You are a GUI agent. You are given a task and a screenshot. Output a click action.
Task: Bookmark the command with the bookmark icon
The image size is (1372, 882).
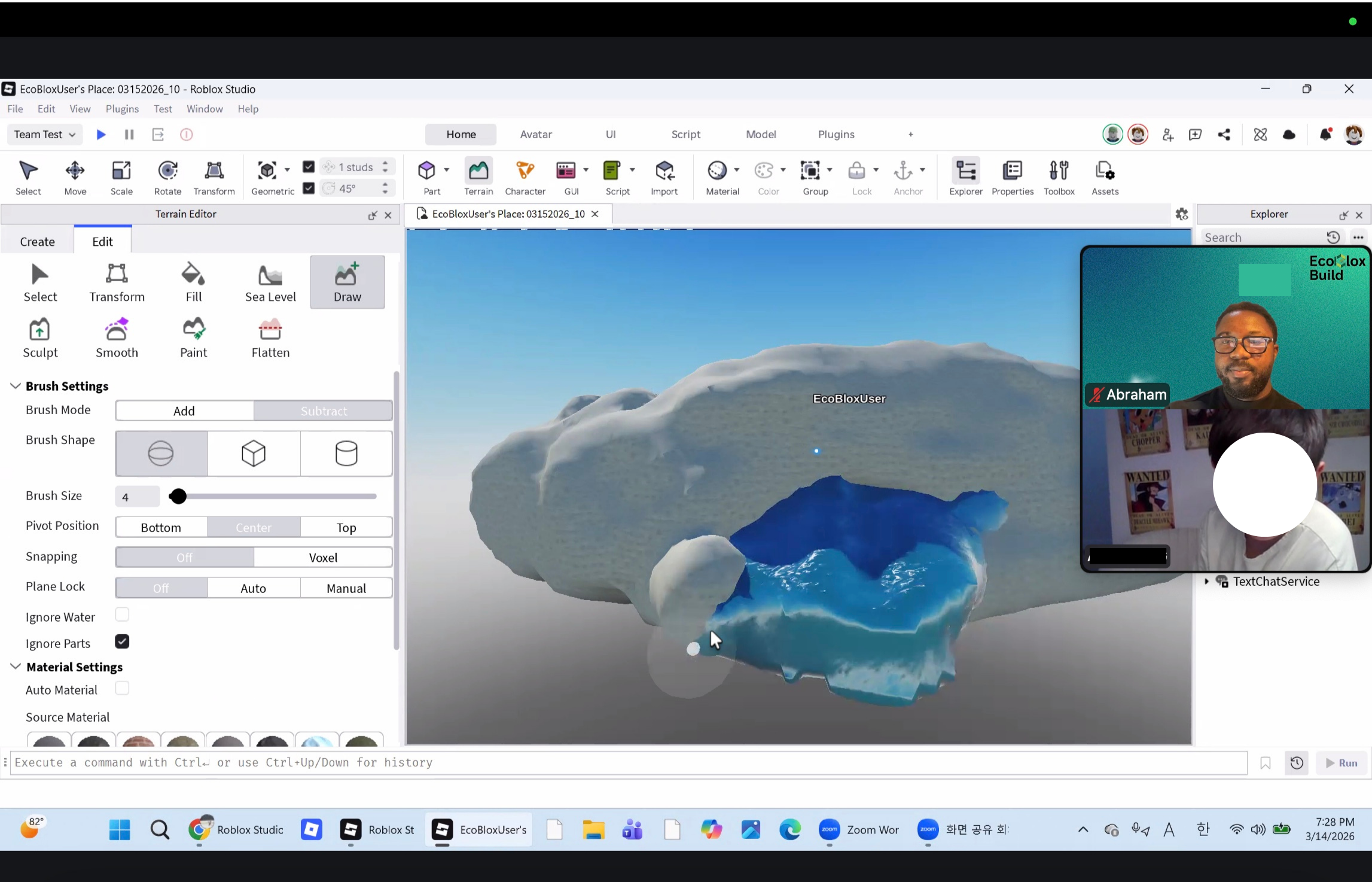click(1266, 763)
